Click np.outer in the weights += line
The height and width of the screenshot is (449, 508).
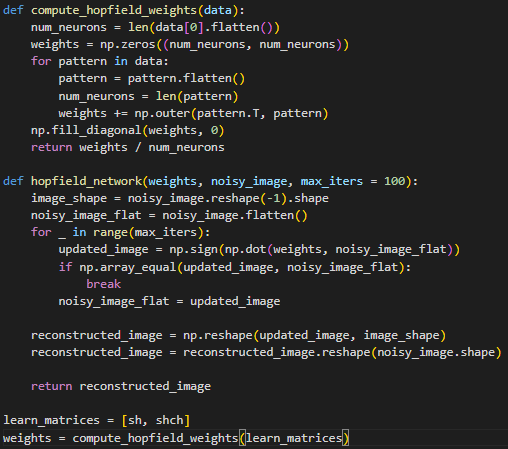162,113
